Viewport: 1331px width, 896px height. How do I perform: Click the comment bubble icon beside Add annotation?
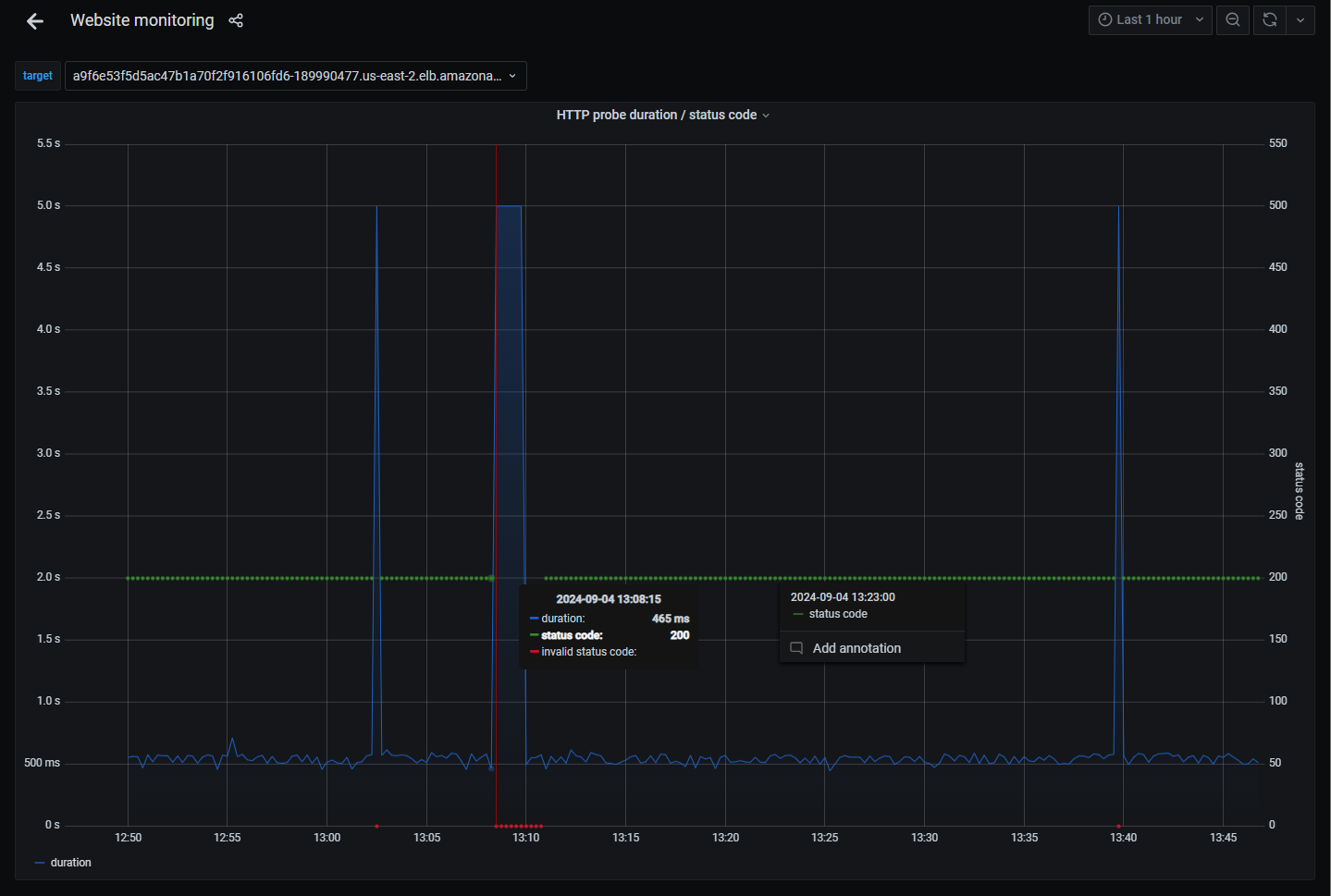[x=796, y=647]
